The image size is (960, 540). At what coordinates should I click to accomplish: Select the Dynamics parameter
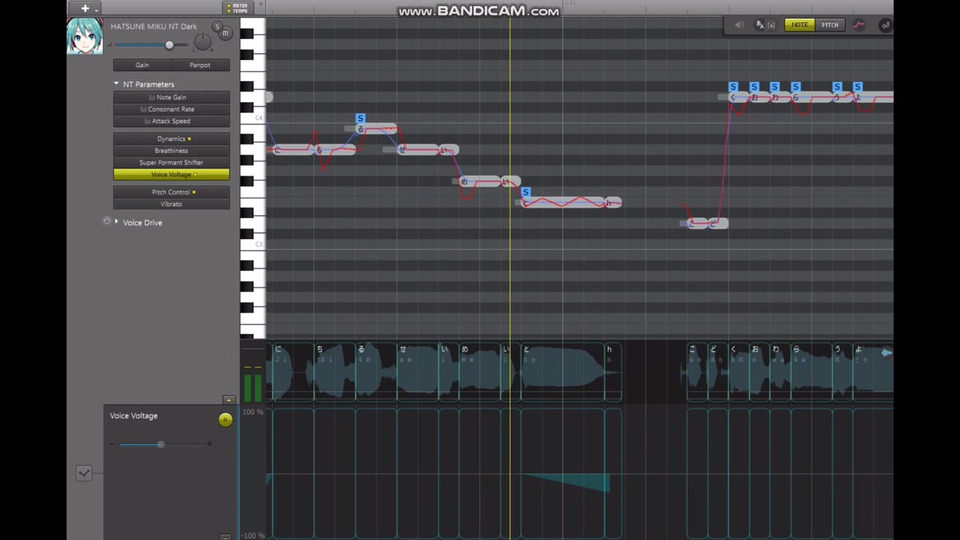tap(171, 139)
